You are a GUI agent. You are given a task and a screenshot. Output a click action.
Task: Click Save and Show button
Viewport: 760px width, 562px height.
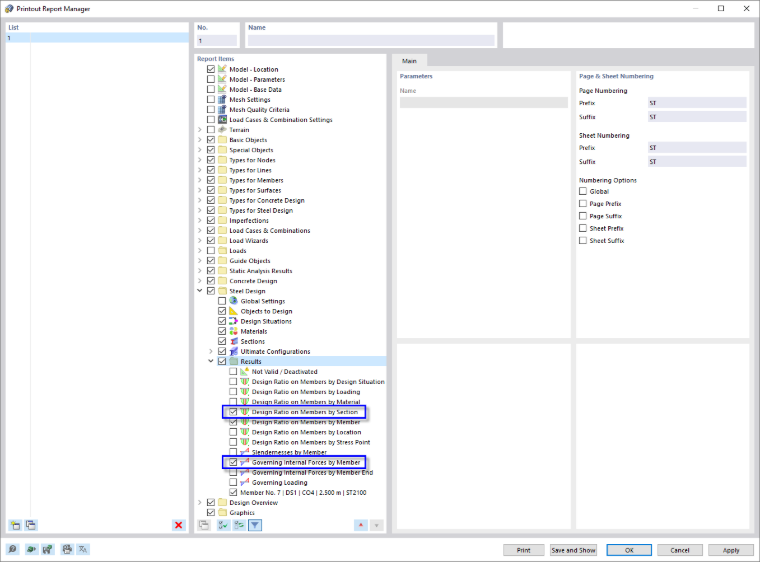pyautogui.click(x=573, y=550)
